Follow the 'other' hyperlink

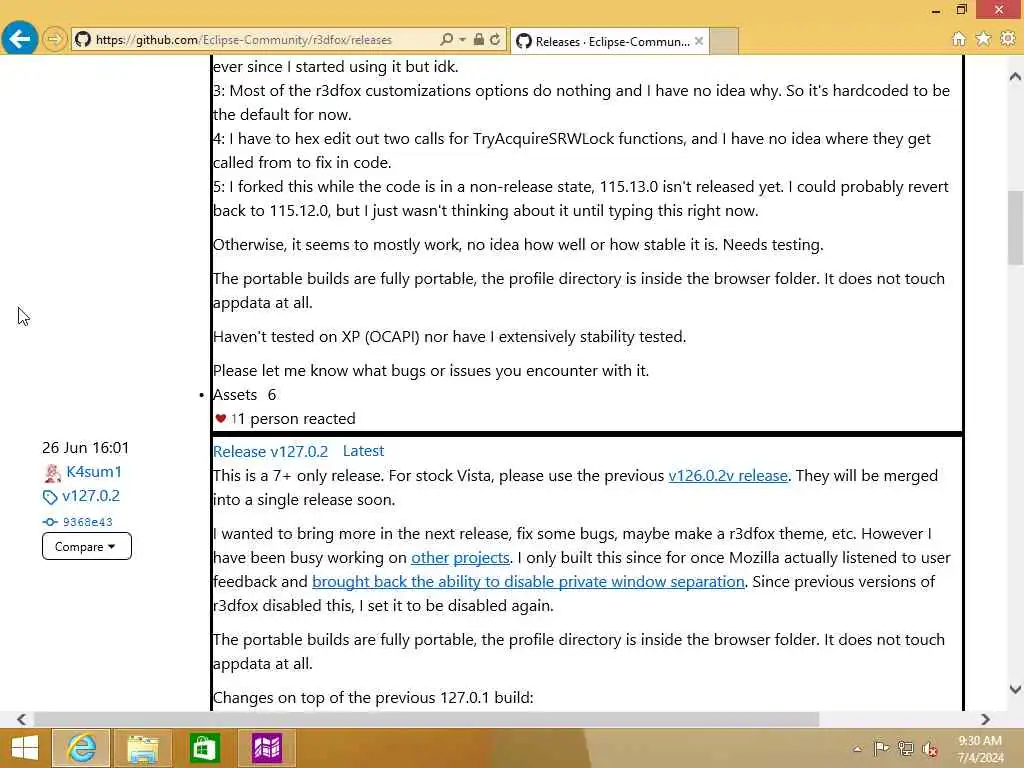tap(430, 558)
